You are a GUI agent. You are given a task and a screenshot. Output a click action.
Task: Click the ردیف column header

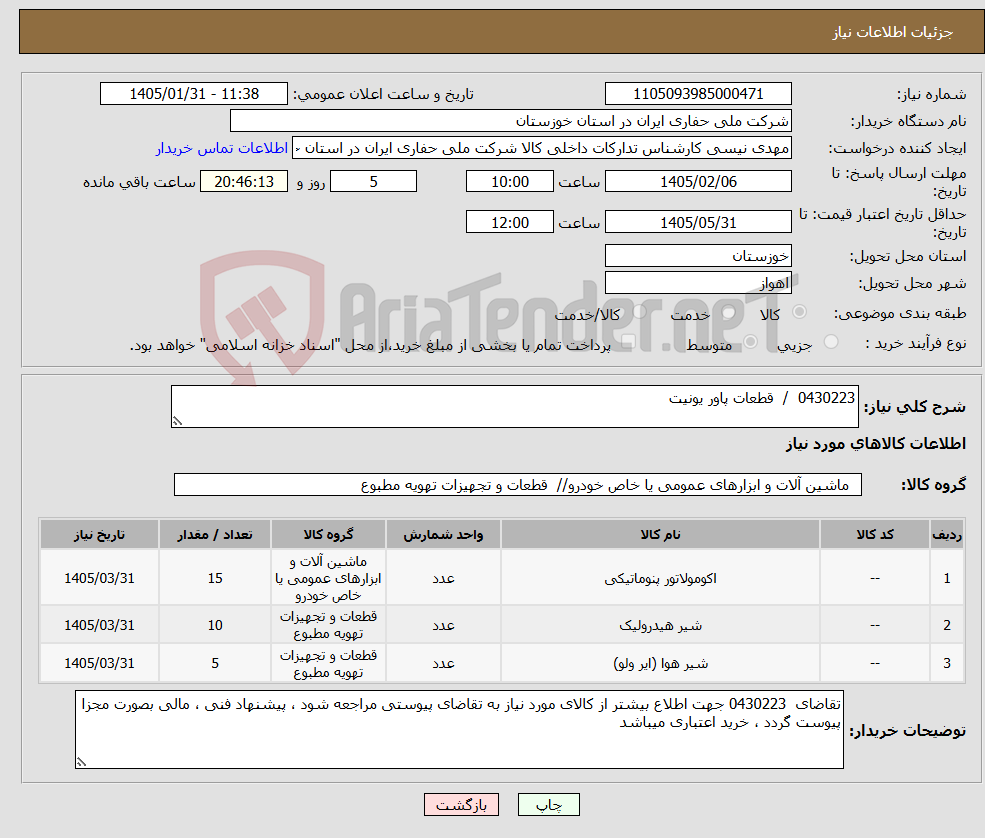click(x=947, y=535)
